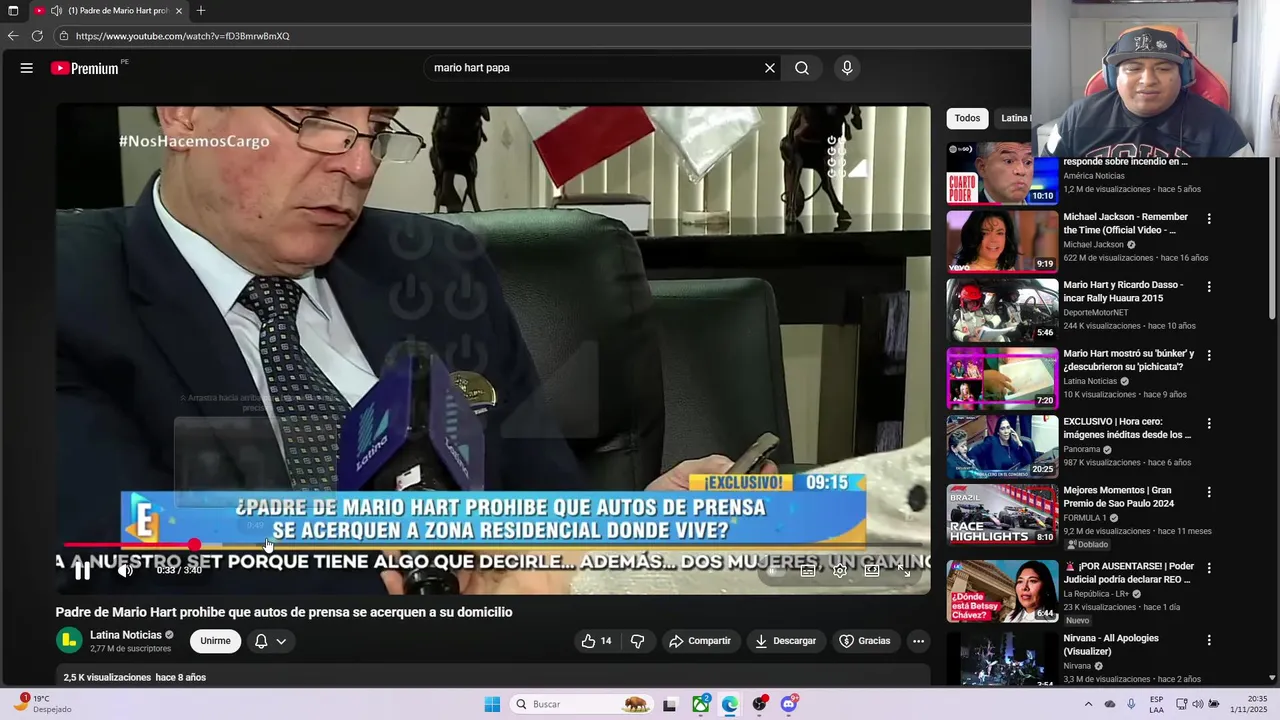Open Microsoft Edge on taskbar
This screenshot has height=720, width=1280.
[x=730, y=704]
